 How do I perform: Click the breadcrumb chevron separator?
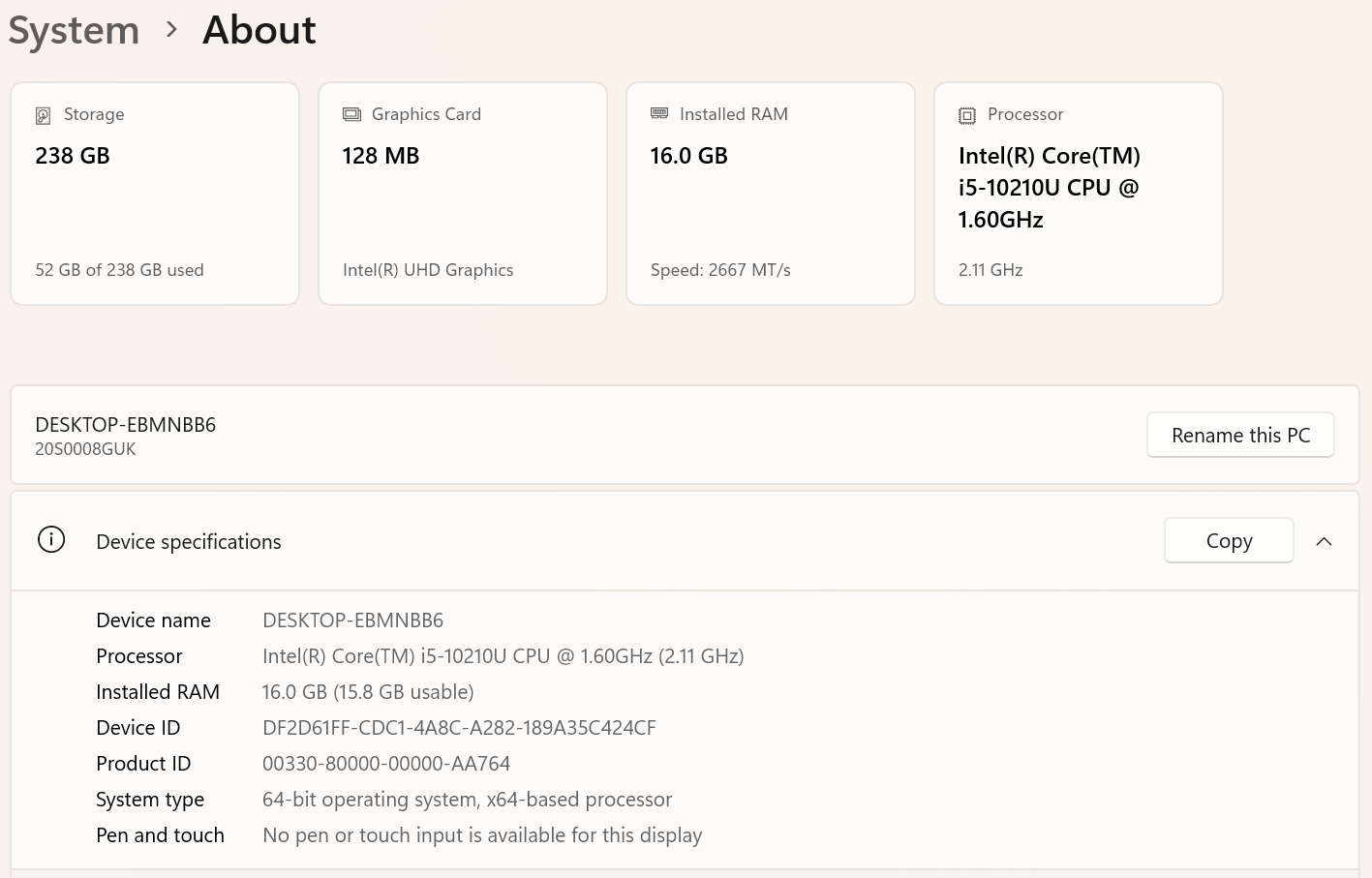(x=171, y=30)
